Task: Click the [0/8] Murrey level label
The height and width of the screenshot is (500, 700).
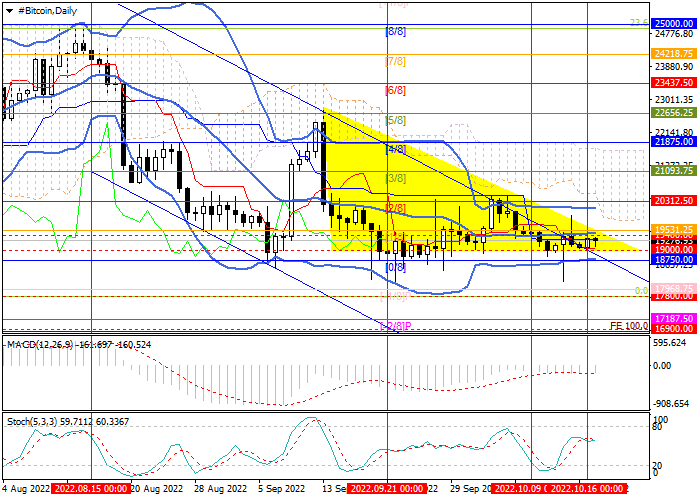Action: (396, 267)
